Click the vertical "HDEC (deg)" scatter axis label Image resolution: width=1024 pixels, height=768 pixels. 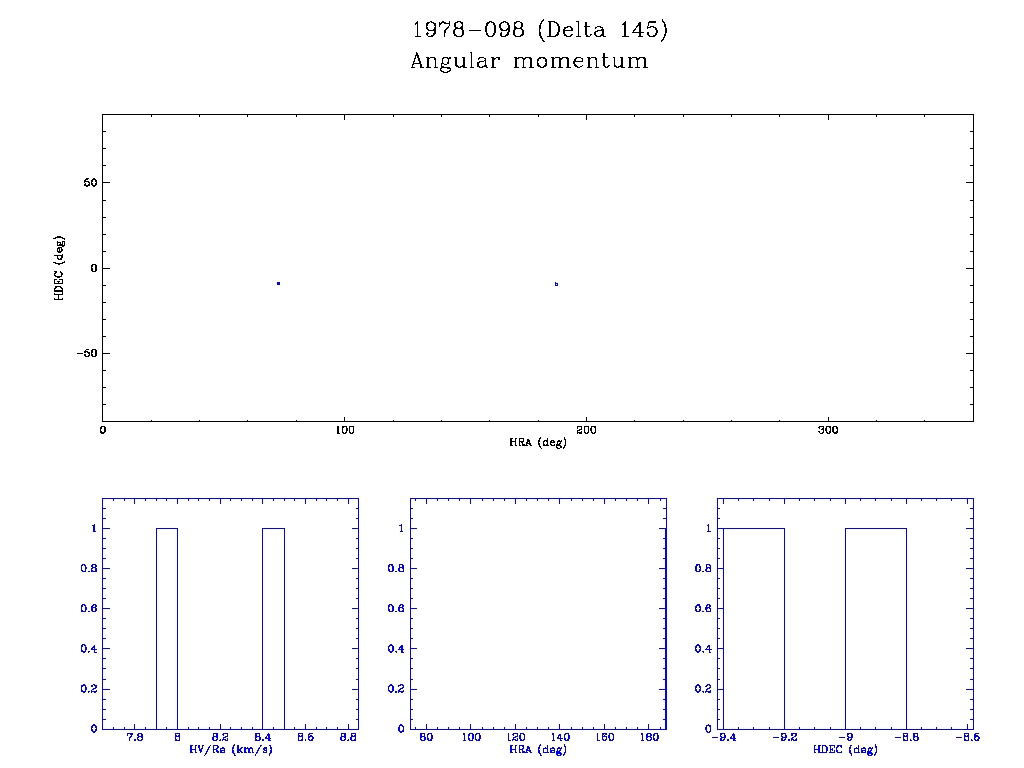click(60, 268)
